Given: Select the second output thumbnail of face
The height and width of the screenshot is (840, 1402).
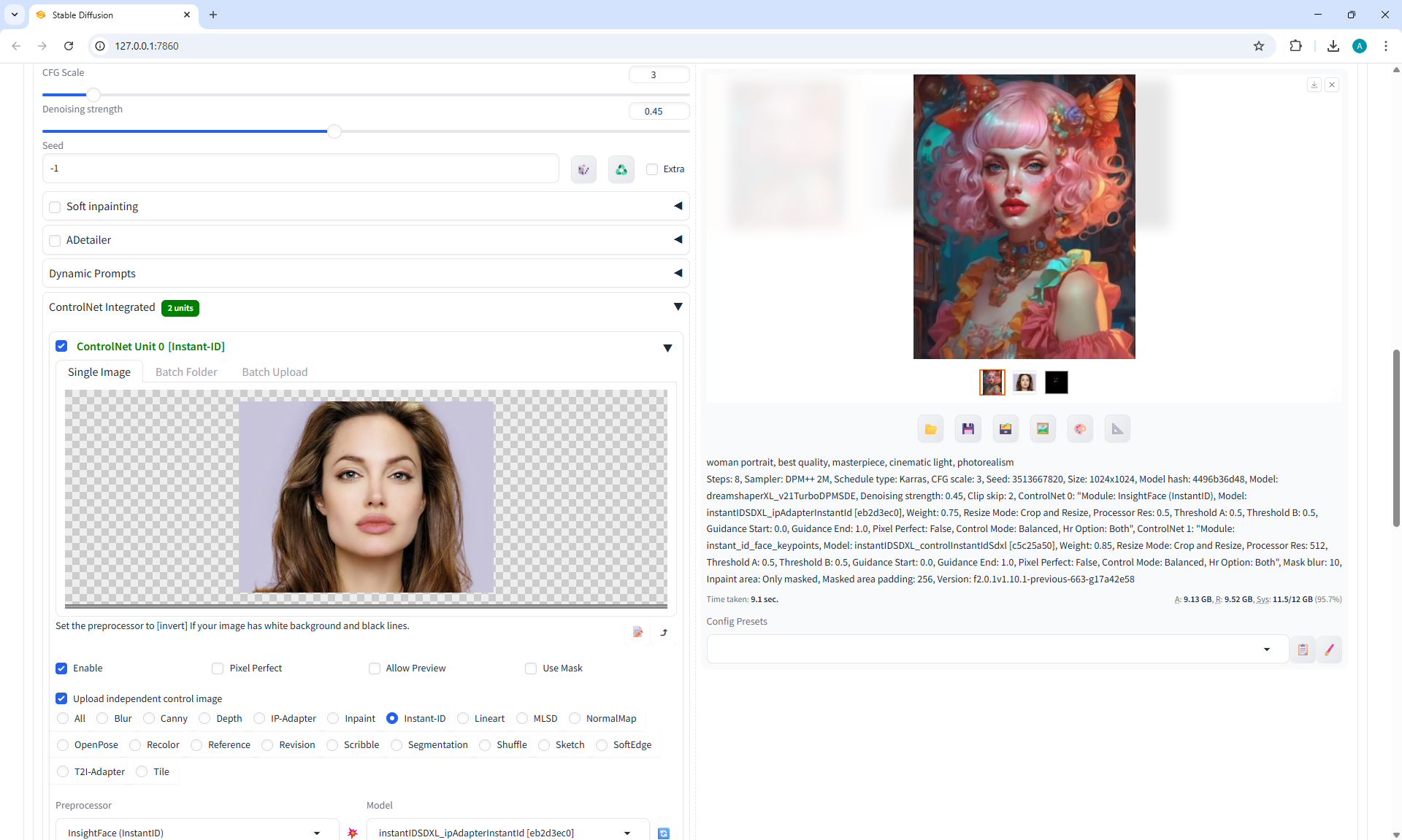Looking at the screenshot, I should [1024, 382].
